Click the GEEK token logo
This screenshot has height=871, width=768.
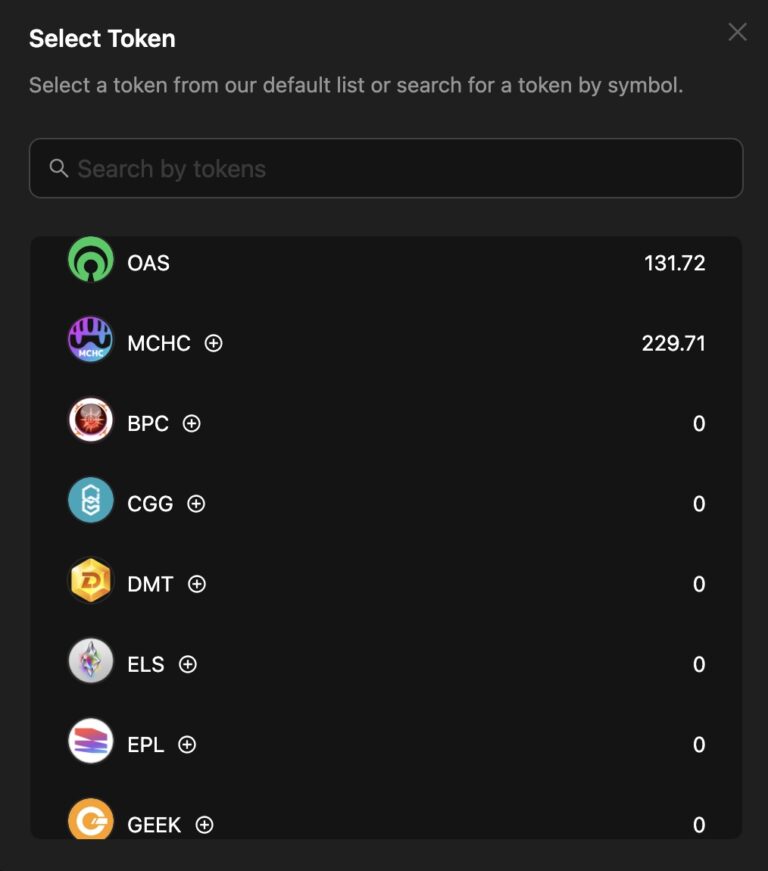91,820
